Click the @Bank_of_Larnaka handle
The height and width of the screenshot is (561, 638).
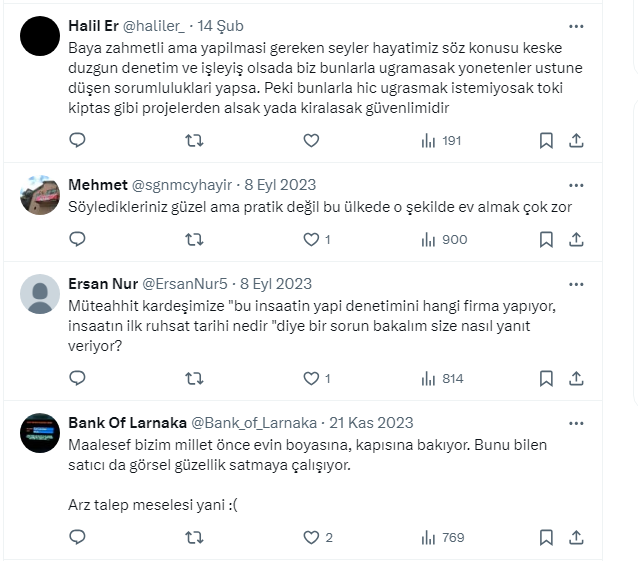click(254, 422)
